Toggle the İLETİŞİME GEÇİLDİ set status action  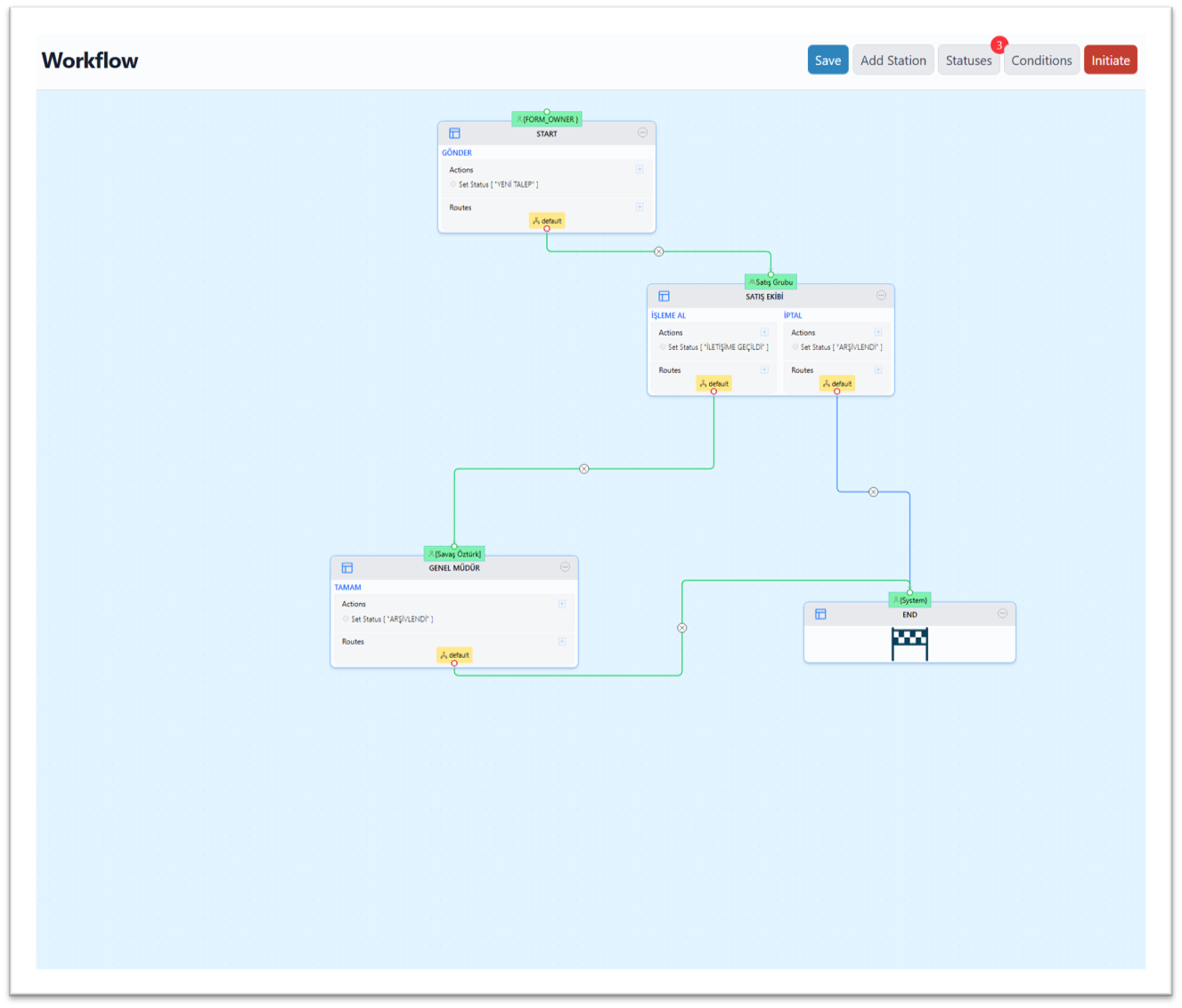coord(663,347)
